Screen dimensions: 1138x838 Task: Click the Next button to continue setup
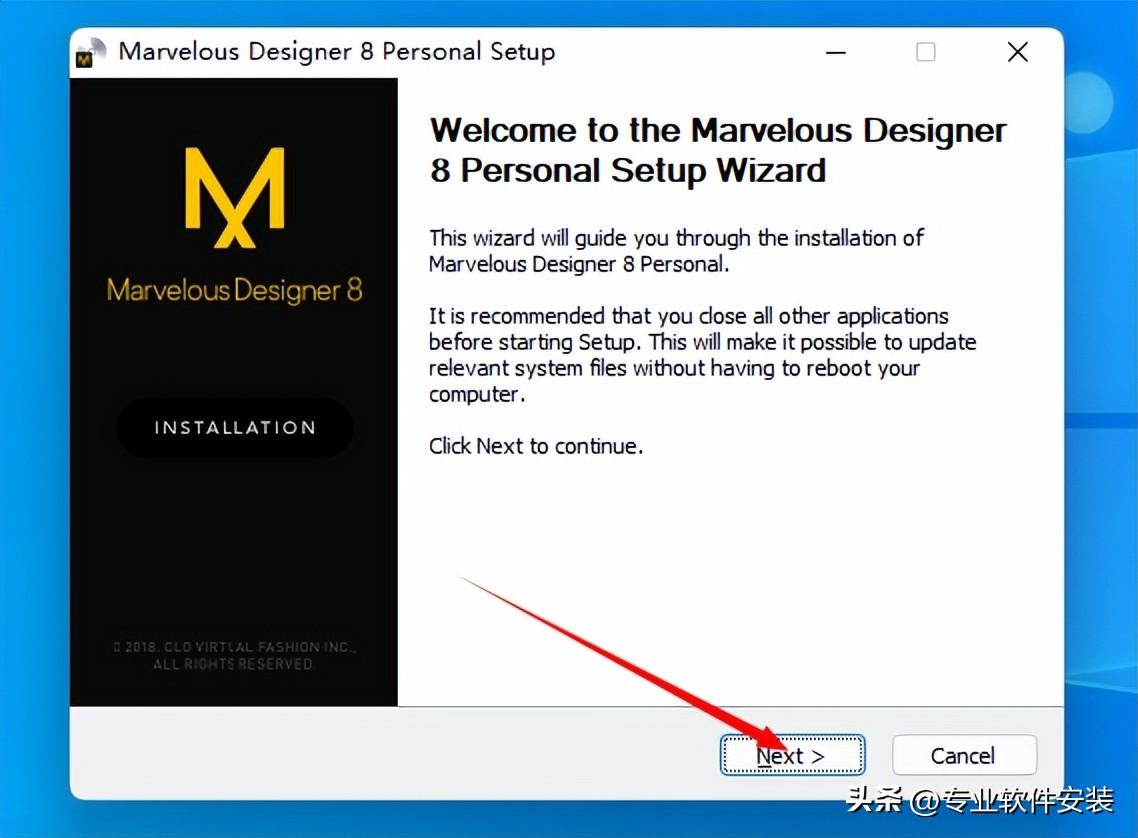coord(792,755)
